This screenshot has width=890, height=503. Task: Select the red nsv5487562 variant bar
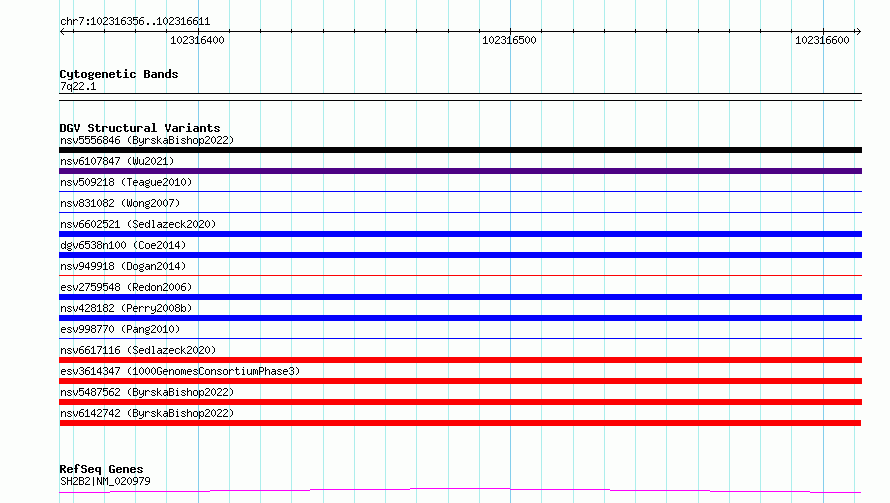(460, 402)
